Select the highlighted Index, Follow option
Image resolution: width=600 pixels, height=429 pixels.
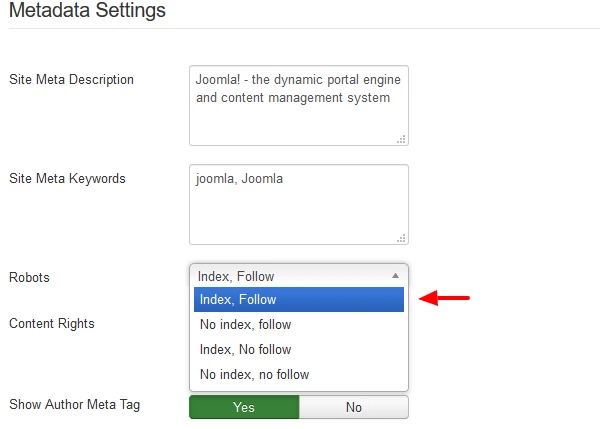(x=299, y=300)
